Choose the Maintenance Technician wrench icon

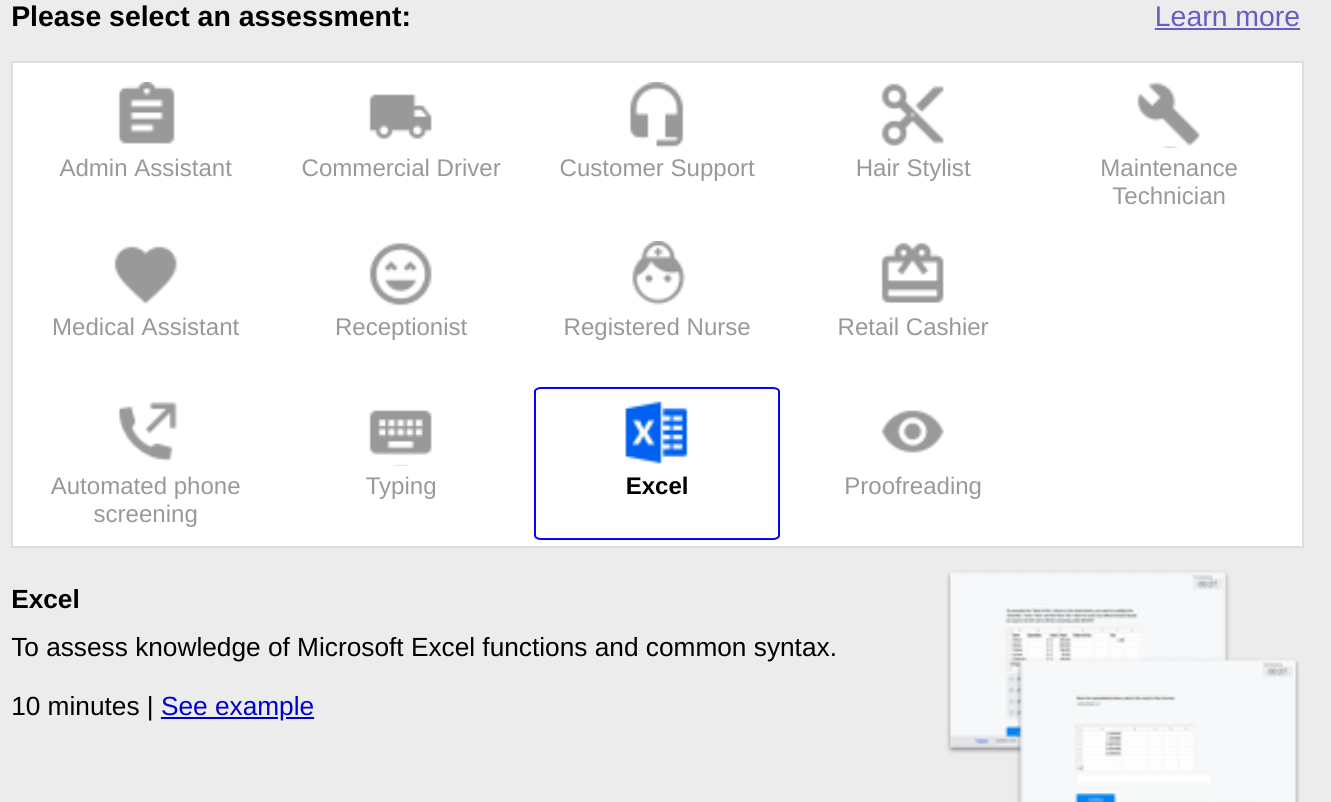(1169, 113)
